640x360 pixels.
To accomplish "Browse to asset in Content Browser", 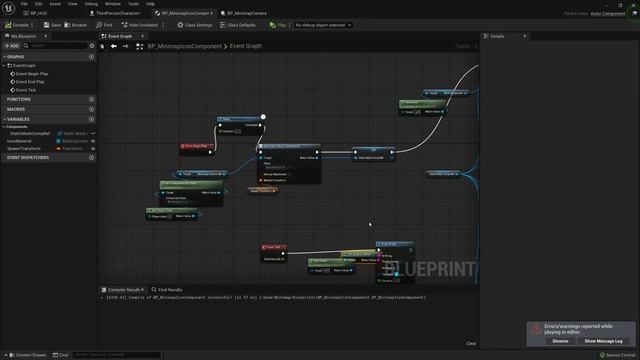I will click(76, 25).
